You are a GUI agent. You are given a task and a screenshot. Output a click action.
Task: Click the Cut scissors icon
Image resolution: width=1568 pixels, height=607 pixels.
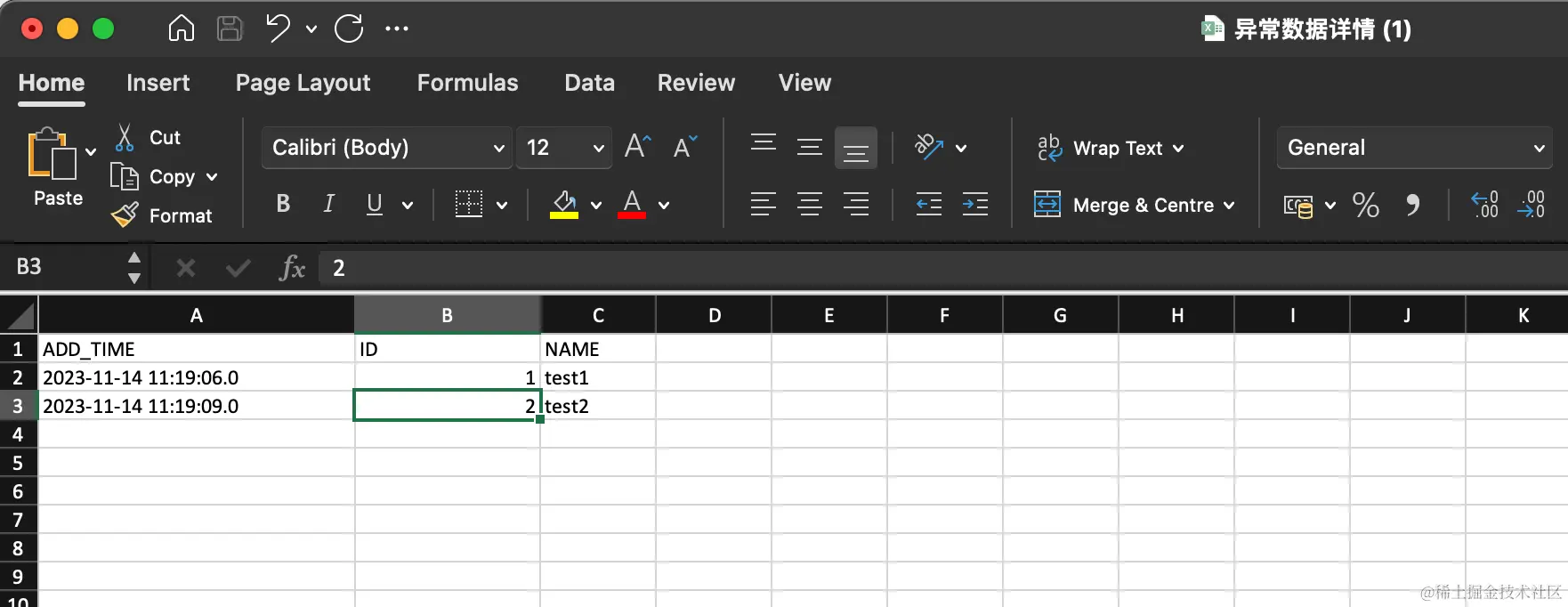(125, 138)
